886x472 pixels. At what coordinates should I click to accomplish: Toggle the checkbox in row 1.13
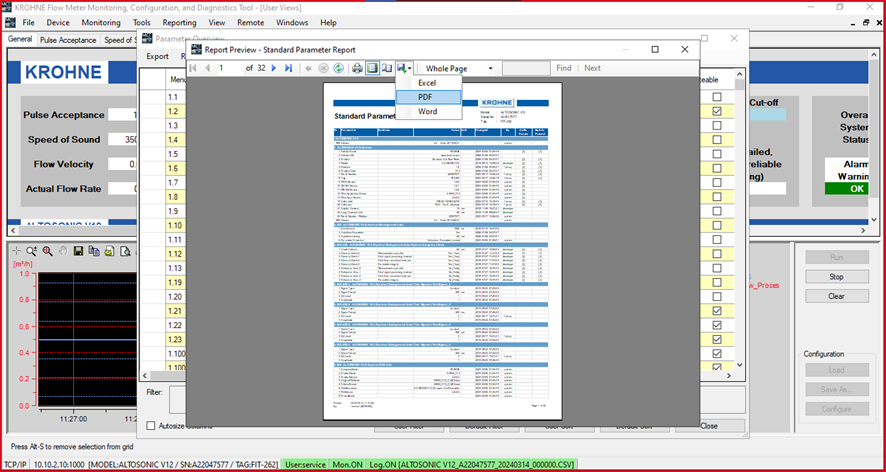(716, 268)
